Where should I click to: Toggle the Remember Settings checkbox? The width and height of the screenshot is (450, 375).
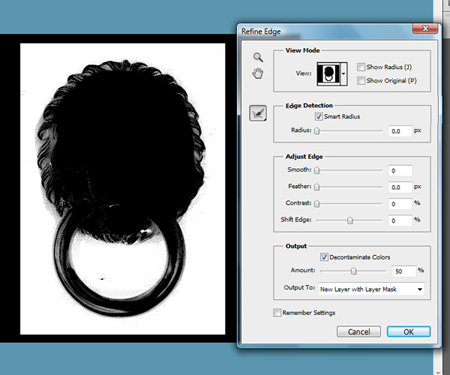[x=277, y=312]
